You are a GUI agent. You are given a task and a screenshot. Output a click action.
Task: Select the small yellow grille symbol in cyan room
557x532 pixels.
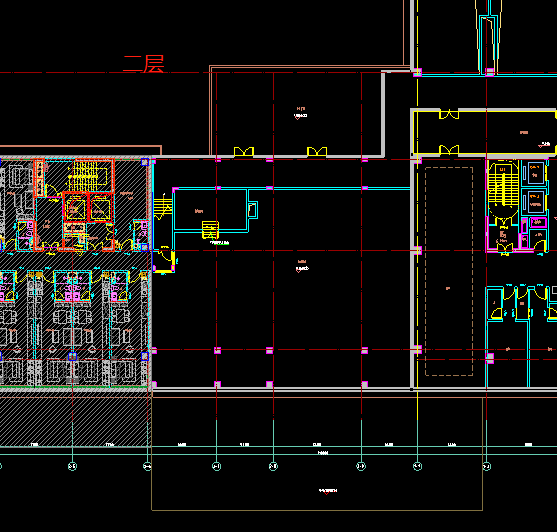coord(210,229)
